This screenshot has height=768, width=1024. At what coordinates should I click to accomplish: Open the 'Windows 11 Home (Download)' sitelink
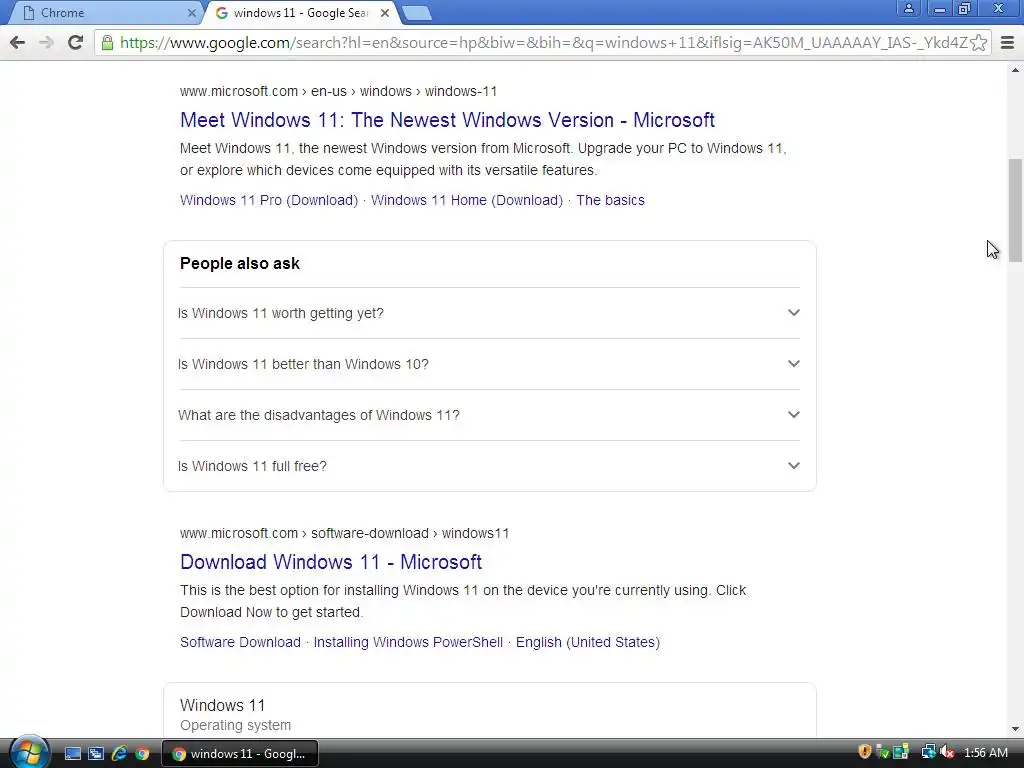(x=467, y=200)
